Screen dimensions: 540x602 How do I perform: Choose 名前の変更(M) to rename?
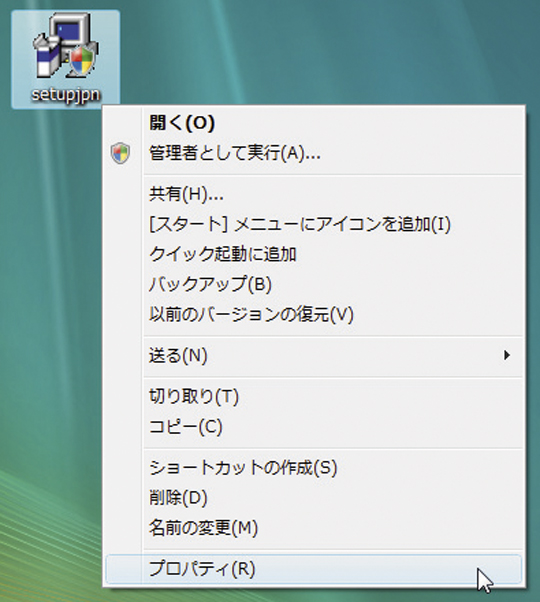tap(314, 528)
